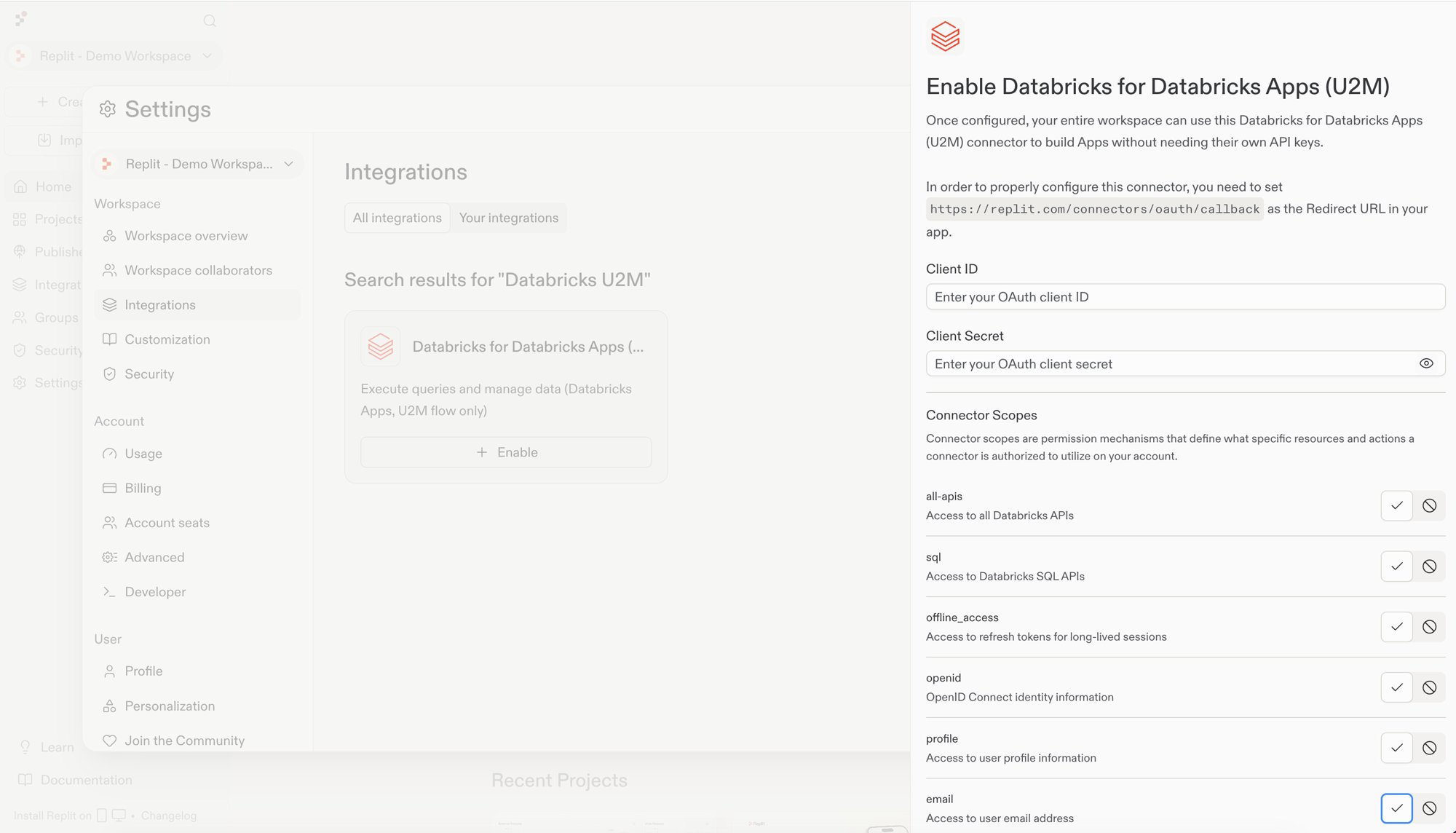Open Usage under Account
The height and width of the screenshot is (833, 1456).
197,454
